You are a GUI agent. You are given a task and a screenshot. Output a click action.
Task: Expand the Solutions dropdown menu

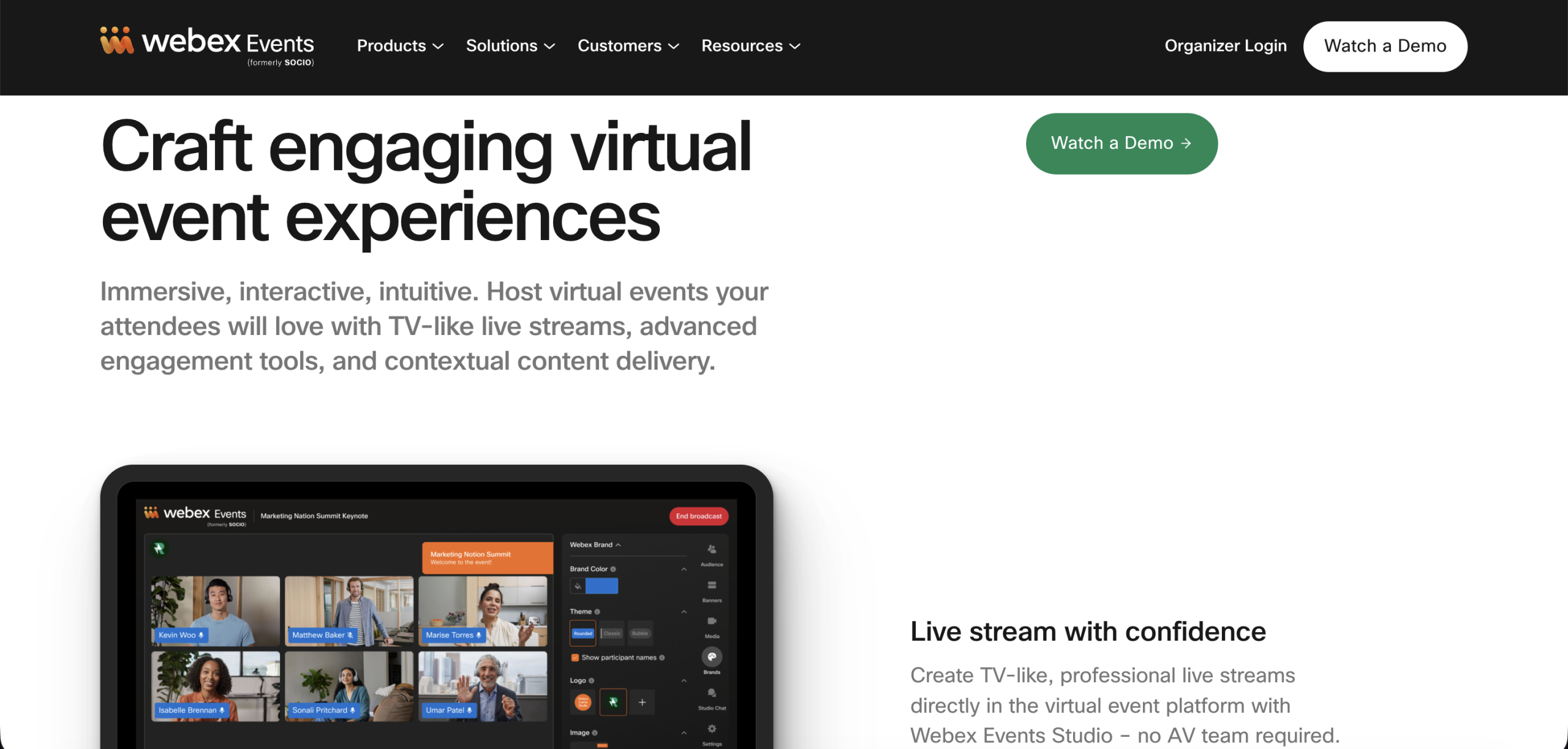[x=510, y=46]
